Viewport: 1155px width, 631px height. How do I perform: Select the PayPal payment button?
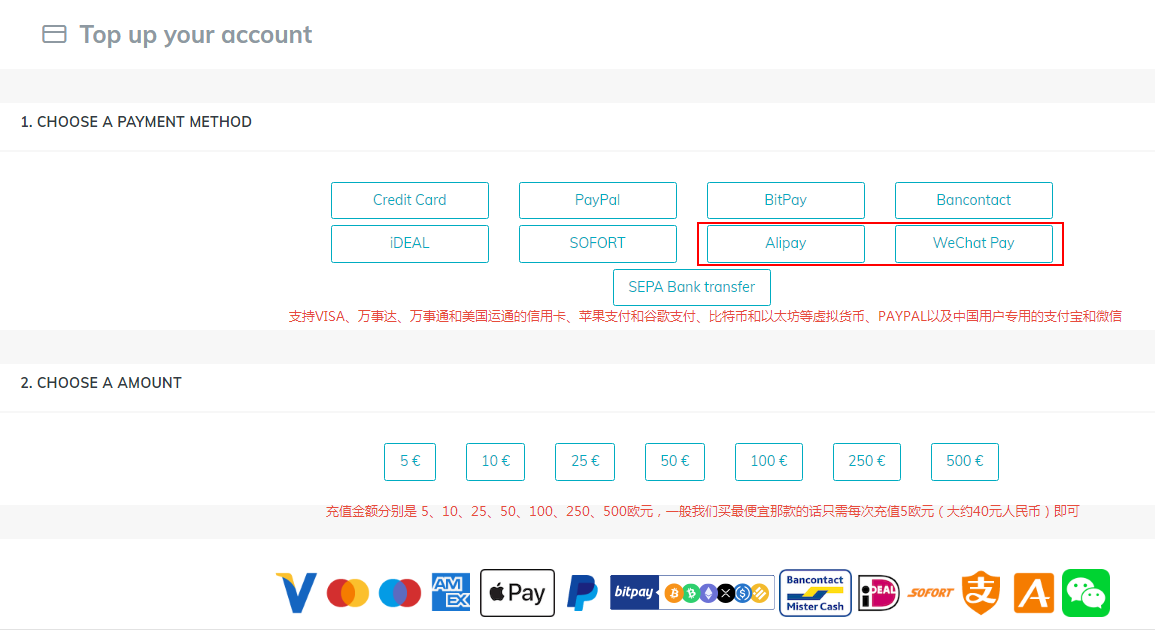pyautogui.click(x=597, y=200)
